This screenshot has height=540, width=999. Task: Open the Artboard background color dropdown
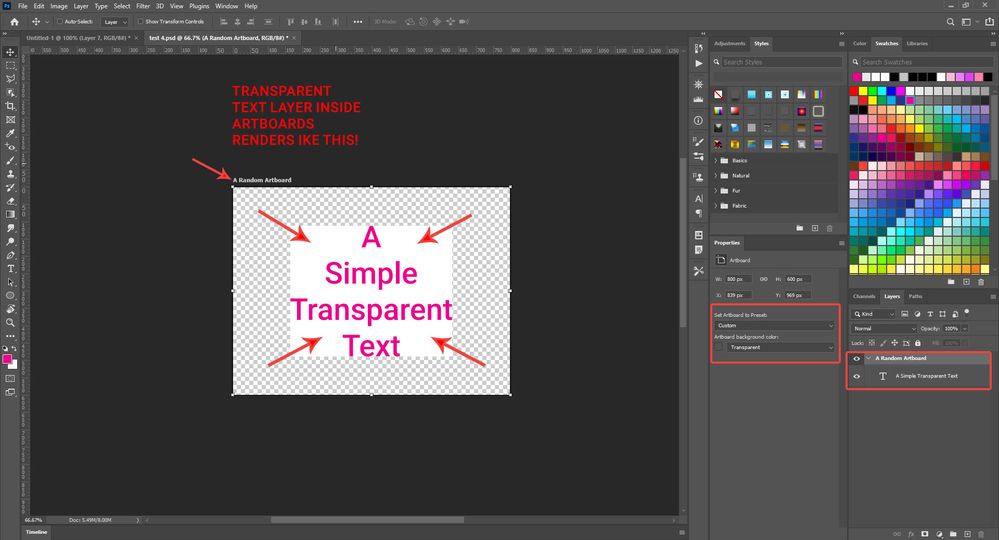[780, 347]
